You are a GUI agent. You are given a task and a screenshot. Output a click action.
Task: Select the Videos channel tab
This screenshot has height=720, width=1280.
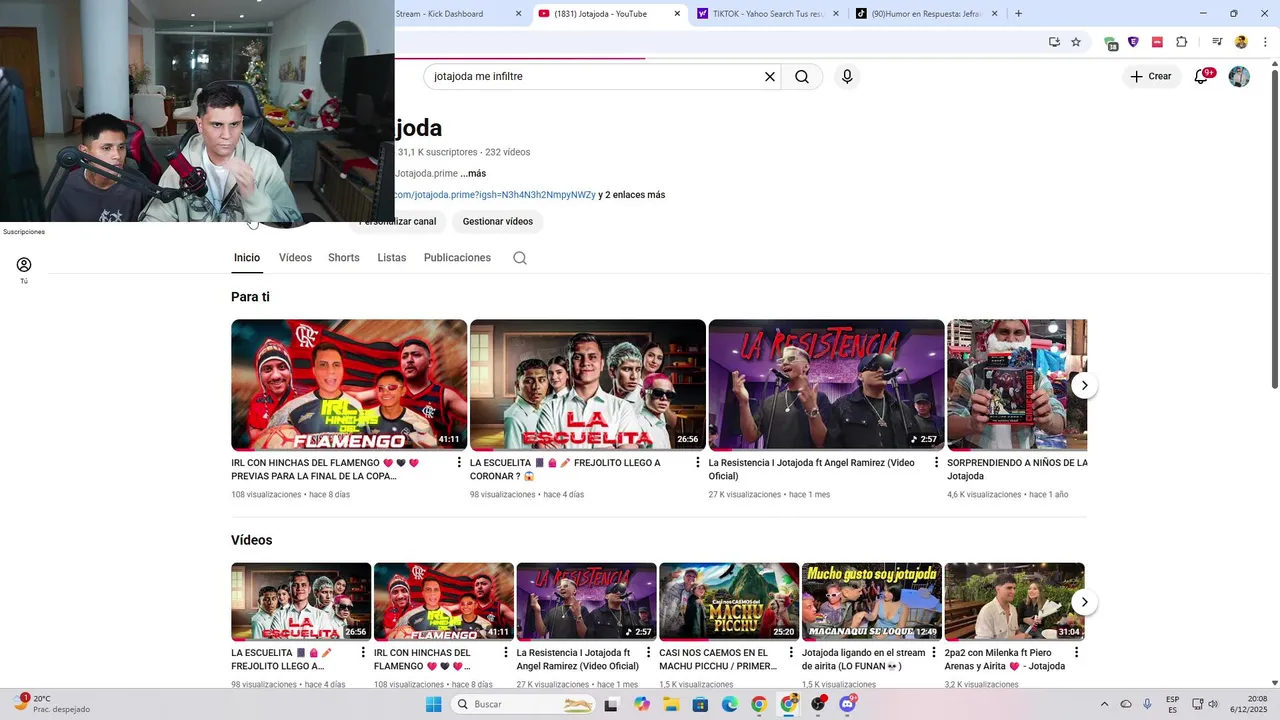point(295,258)
